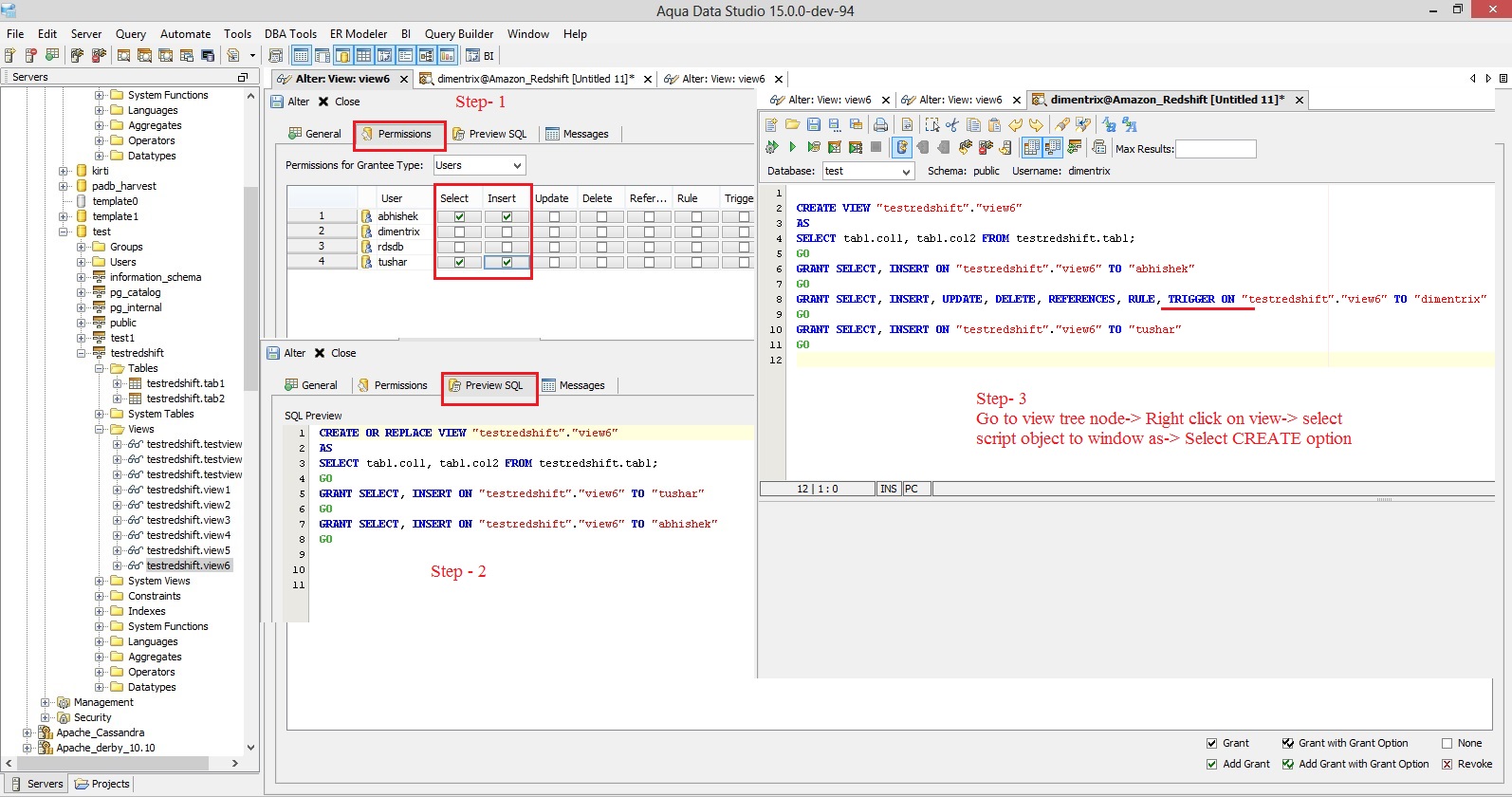Expand the padb_harvest database node
Screen dimensions: 1512x797
click(64, 186)
